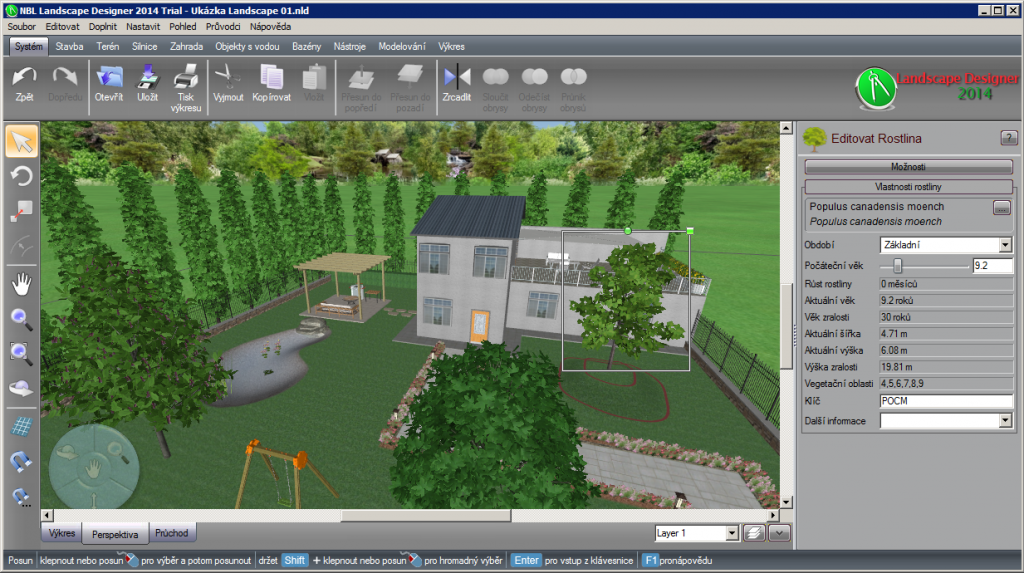Select the zoom-to-area tool
Viewport: 1024px width, 573px height.
coord(22,353)
